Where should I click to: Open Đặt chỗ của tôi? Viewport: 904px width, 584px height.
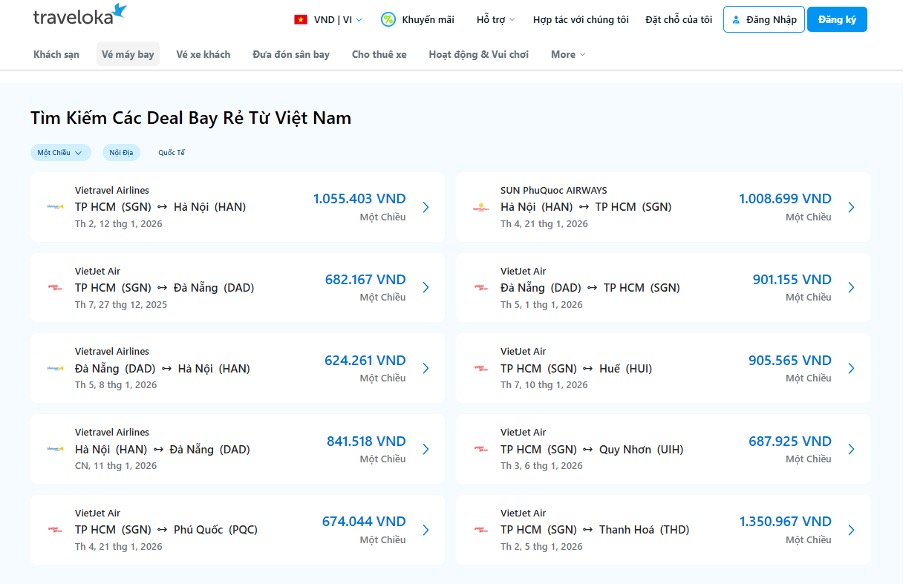click(x=680, y=19)
